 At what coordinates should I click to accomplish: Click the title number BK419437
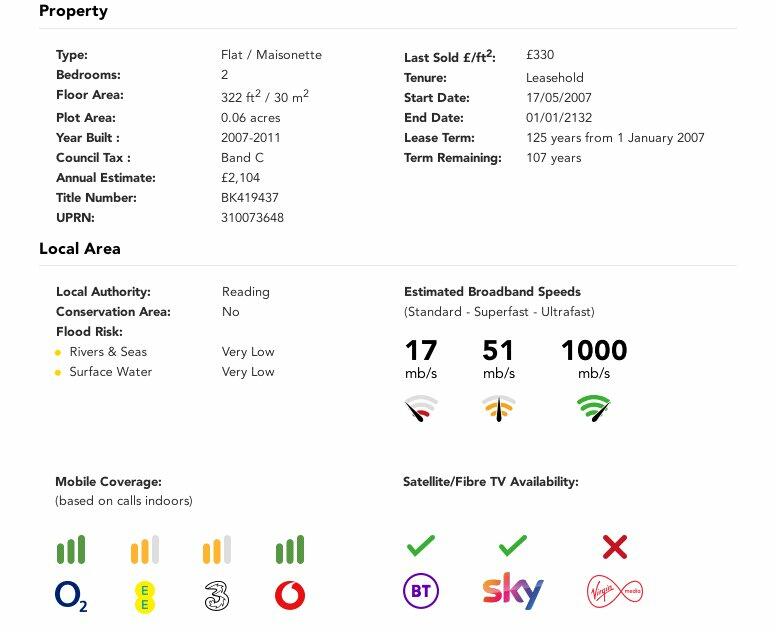pyautogui.click(x=250, y=198)
